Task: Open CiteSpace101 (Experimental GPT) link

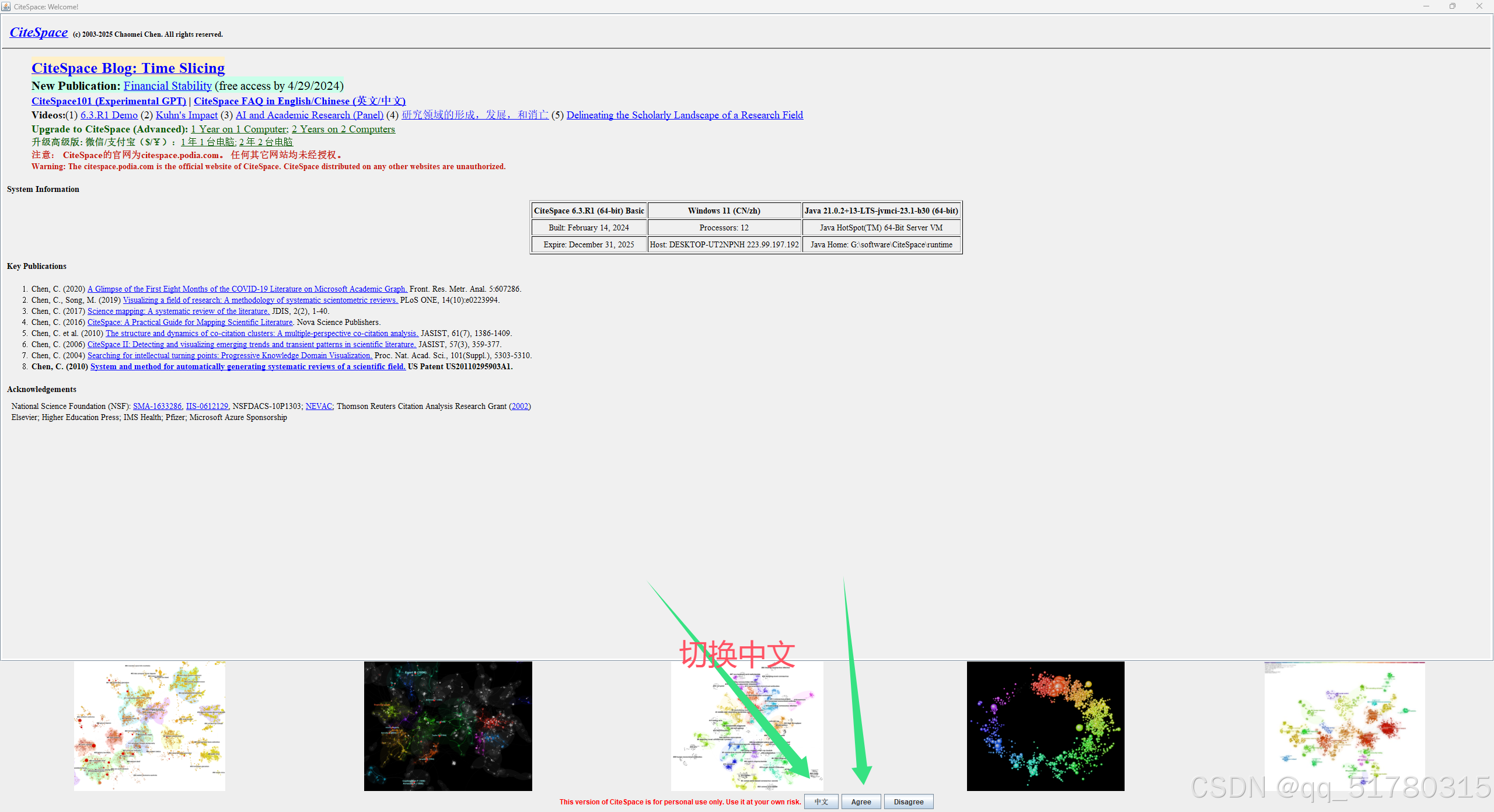Action: [109, 101]
